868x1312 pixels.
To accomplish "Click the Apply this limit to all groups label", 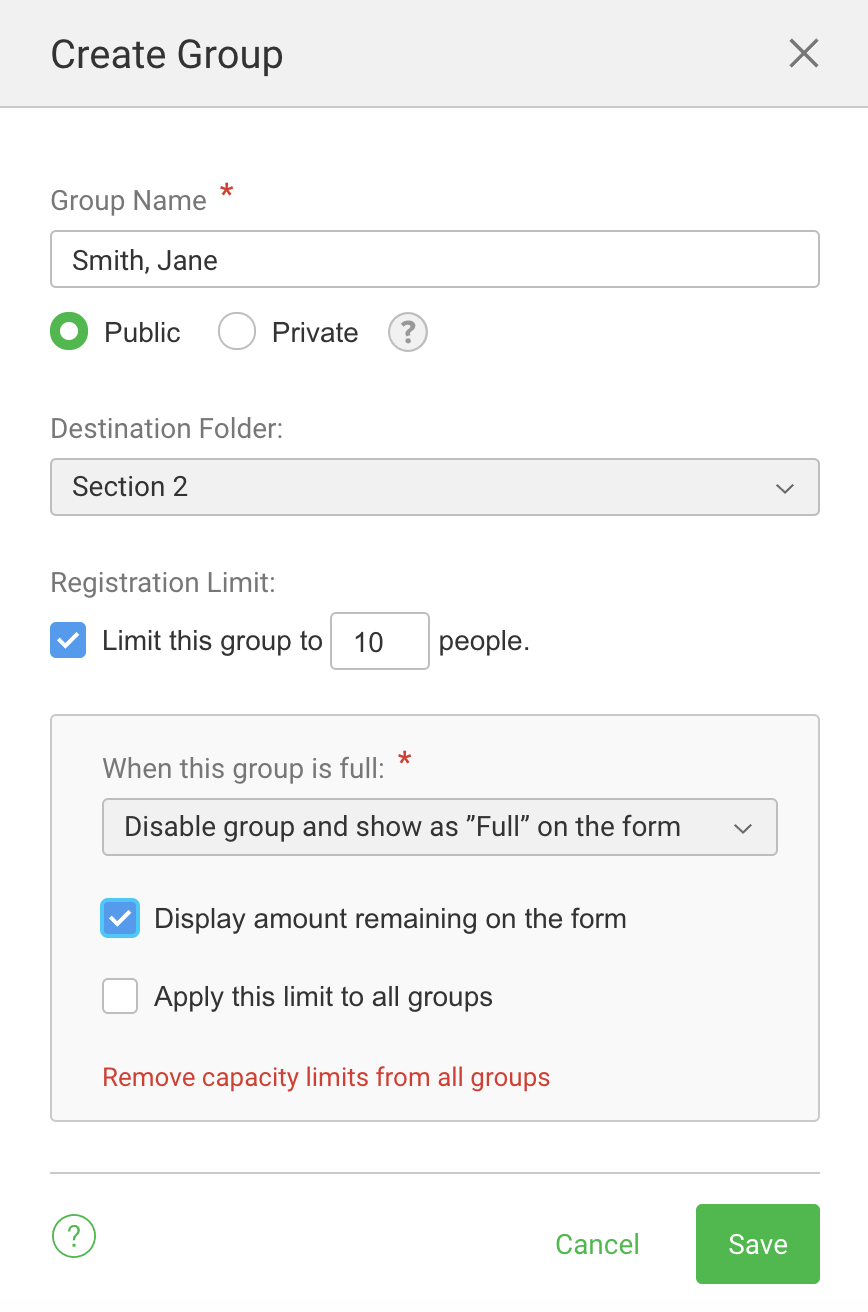I will (323, 997).
